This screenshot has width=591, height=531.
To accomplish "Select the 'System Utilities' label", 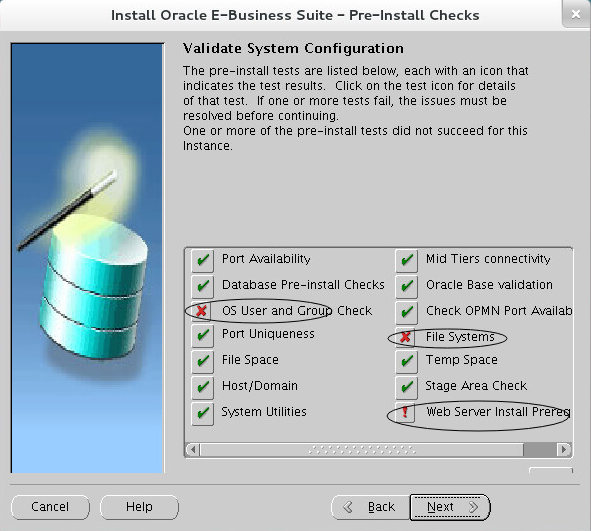I will click(264, 412).
